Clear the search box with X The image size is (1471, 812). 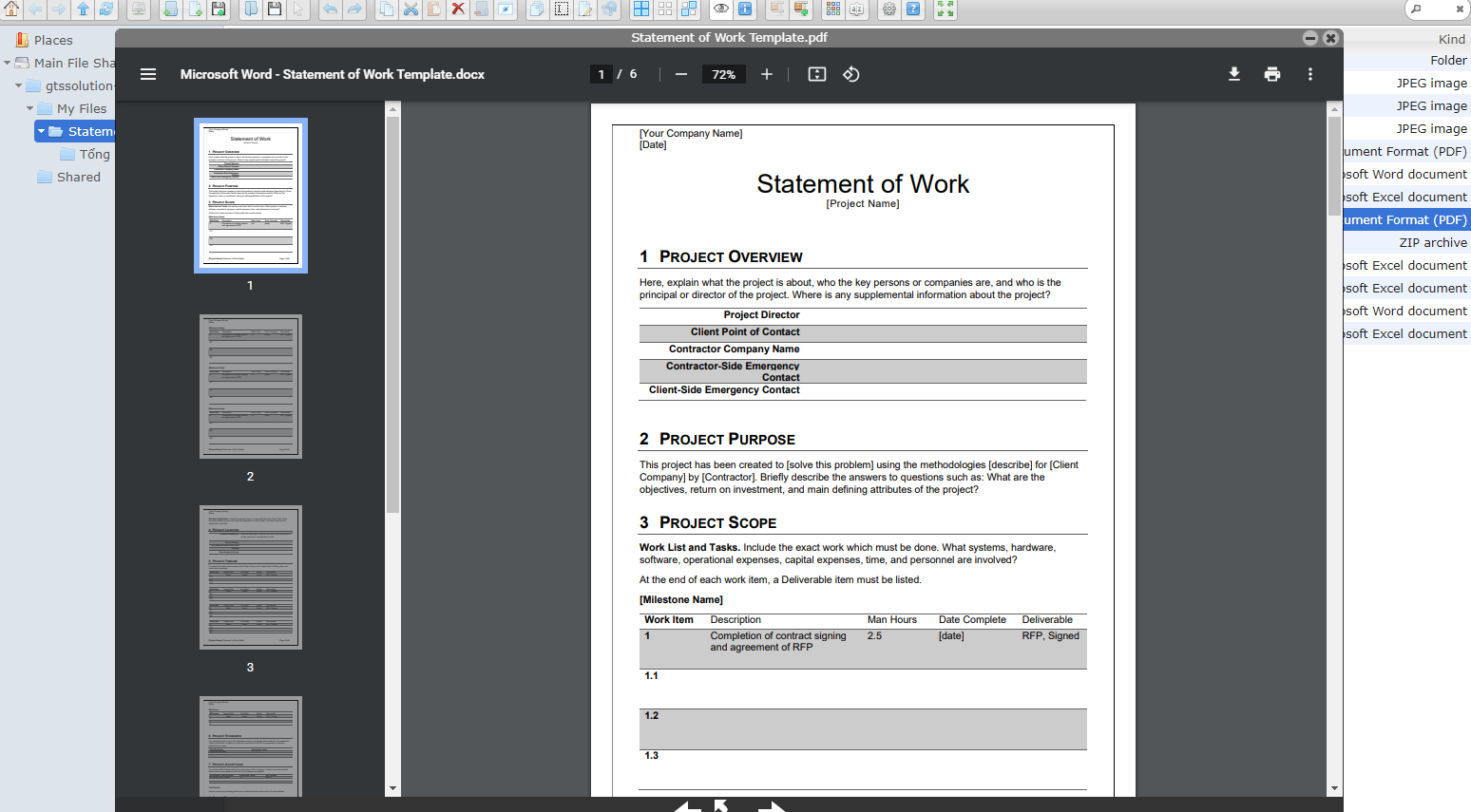point(1460,9)
